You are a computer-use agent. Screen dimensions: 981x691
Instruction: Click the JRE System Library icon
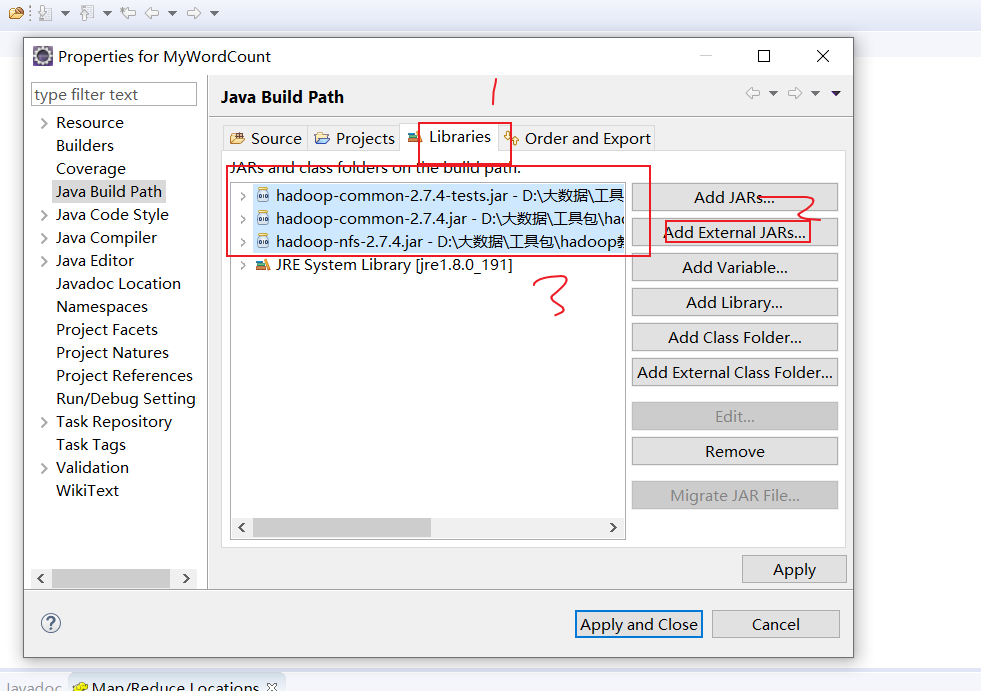[x=263, y=265]
